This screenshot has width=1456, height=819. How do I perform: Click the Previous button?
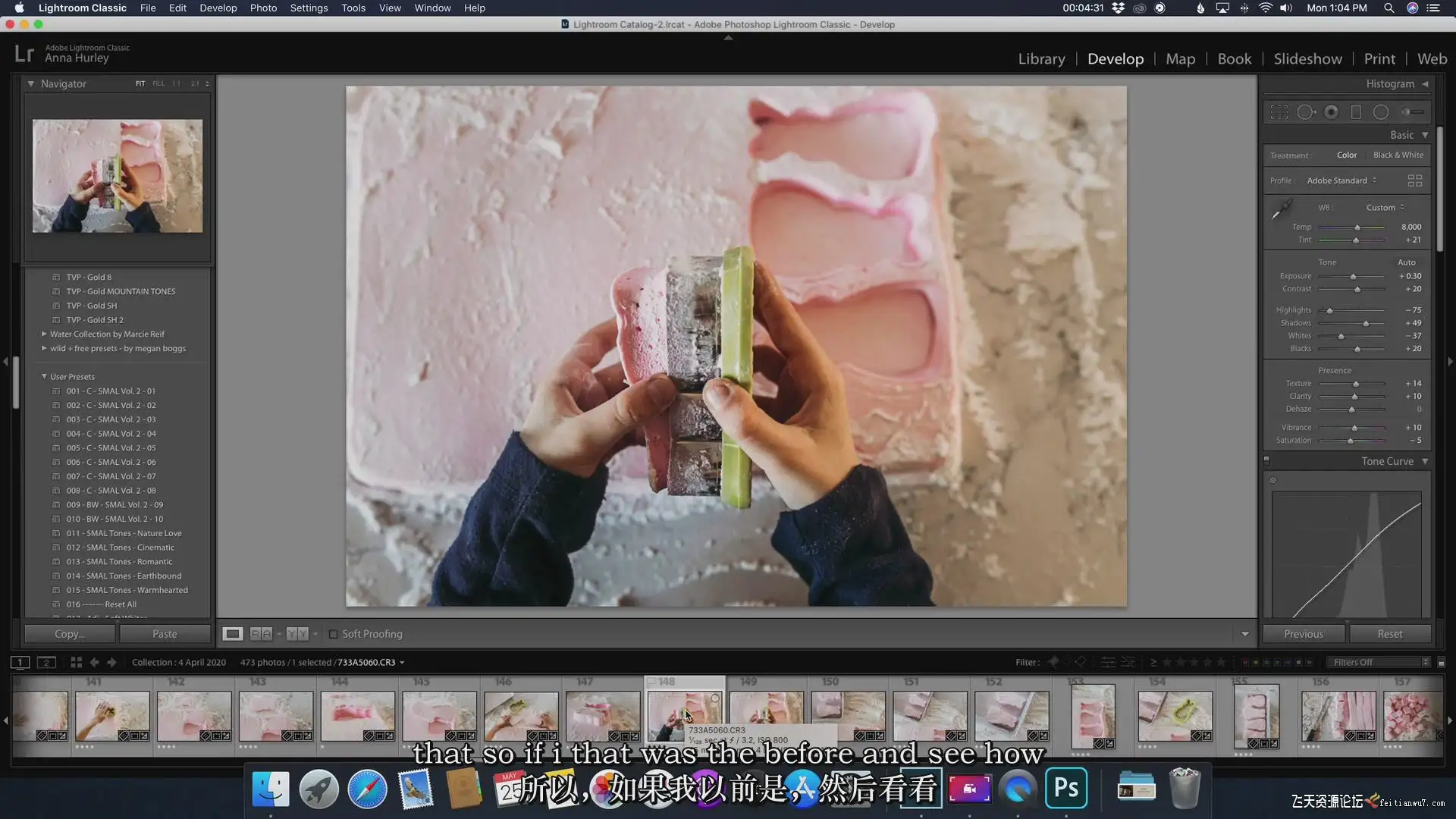[1304, 634]
